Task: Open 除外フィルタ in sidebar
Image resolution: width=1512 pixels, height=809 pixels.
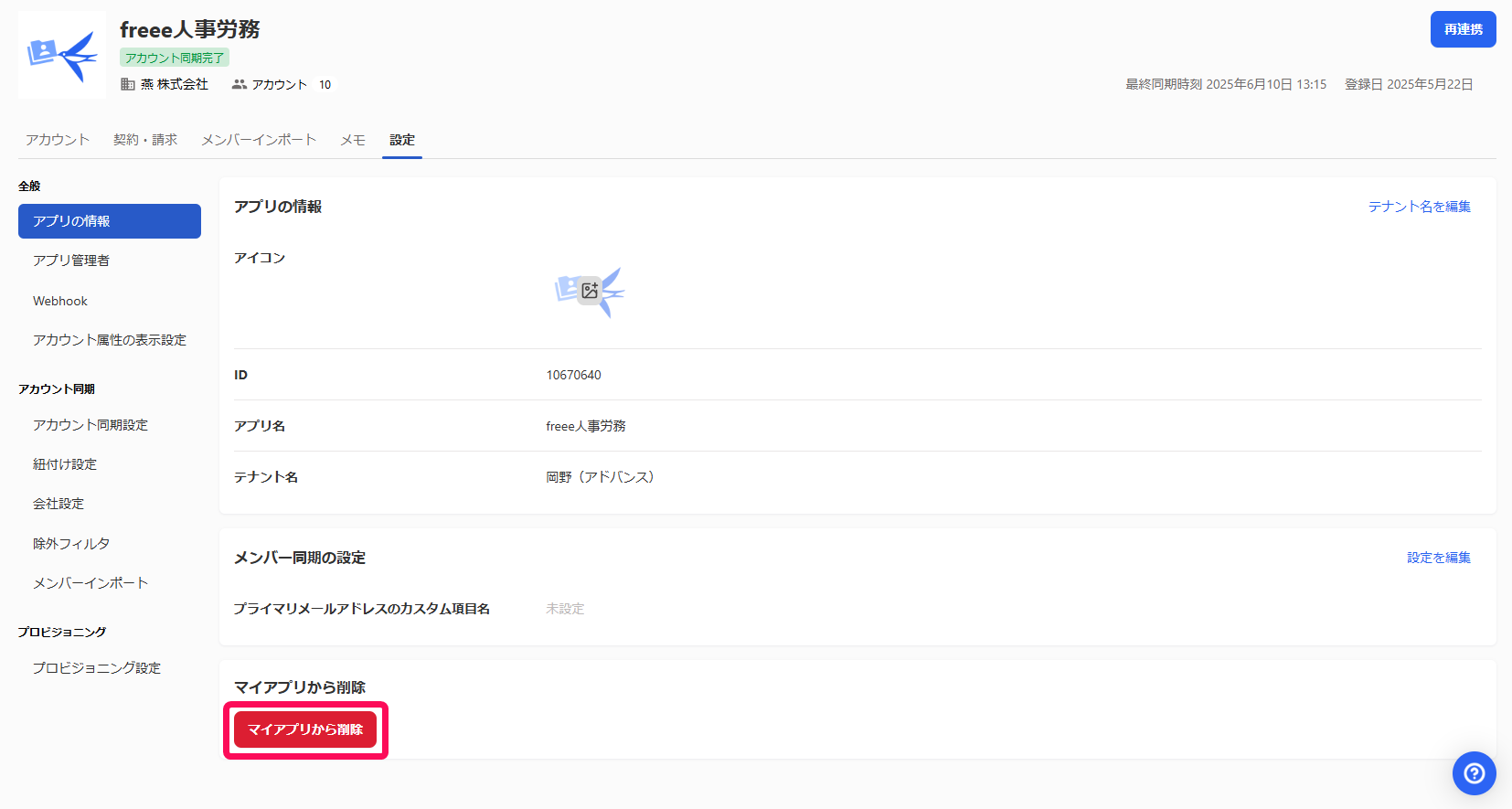Action: (110, 544)
